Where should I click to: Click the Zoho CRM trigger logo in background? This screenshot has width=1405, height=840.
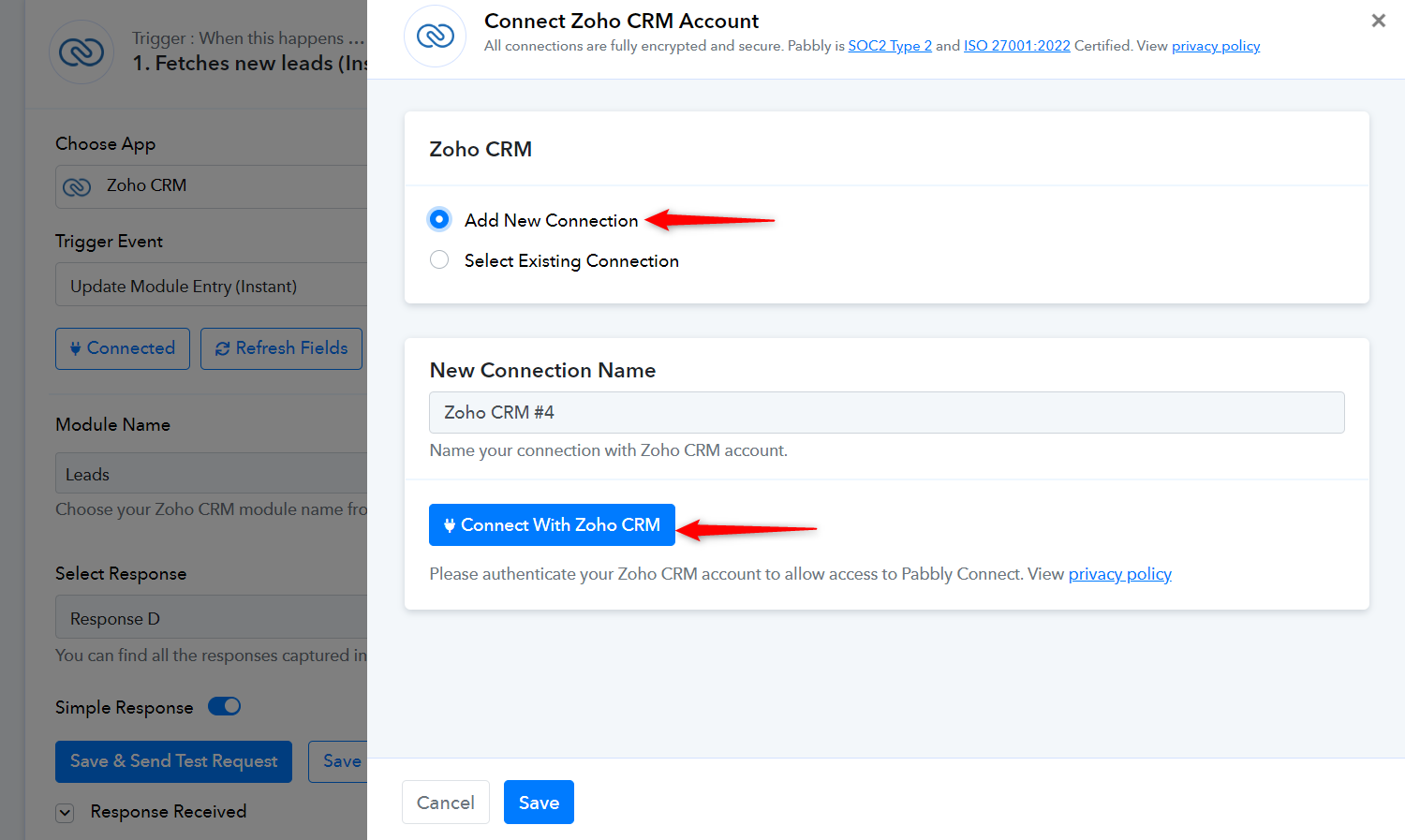(x=81, y=52)
